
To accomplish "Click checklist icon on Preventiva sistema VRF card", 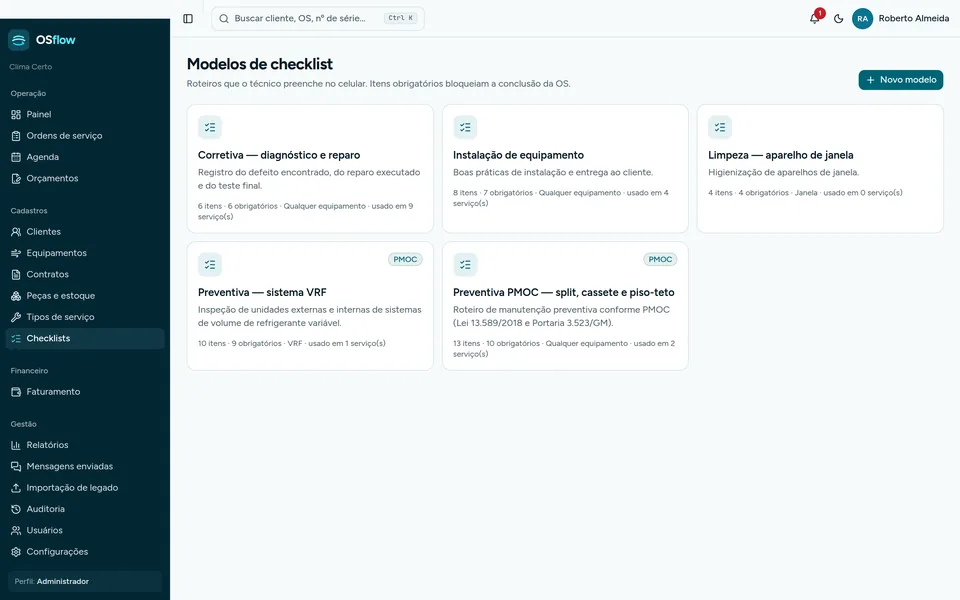I will (x=210, y=264).
